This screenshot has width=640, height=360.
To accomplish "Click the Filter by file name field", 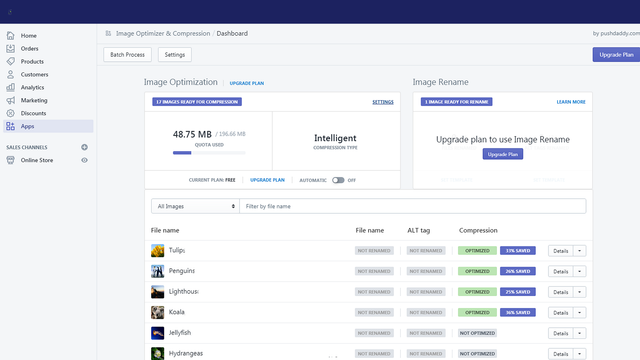I will coord(413,206).
